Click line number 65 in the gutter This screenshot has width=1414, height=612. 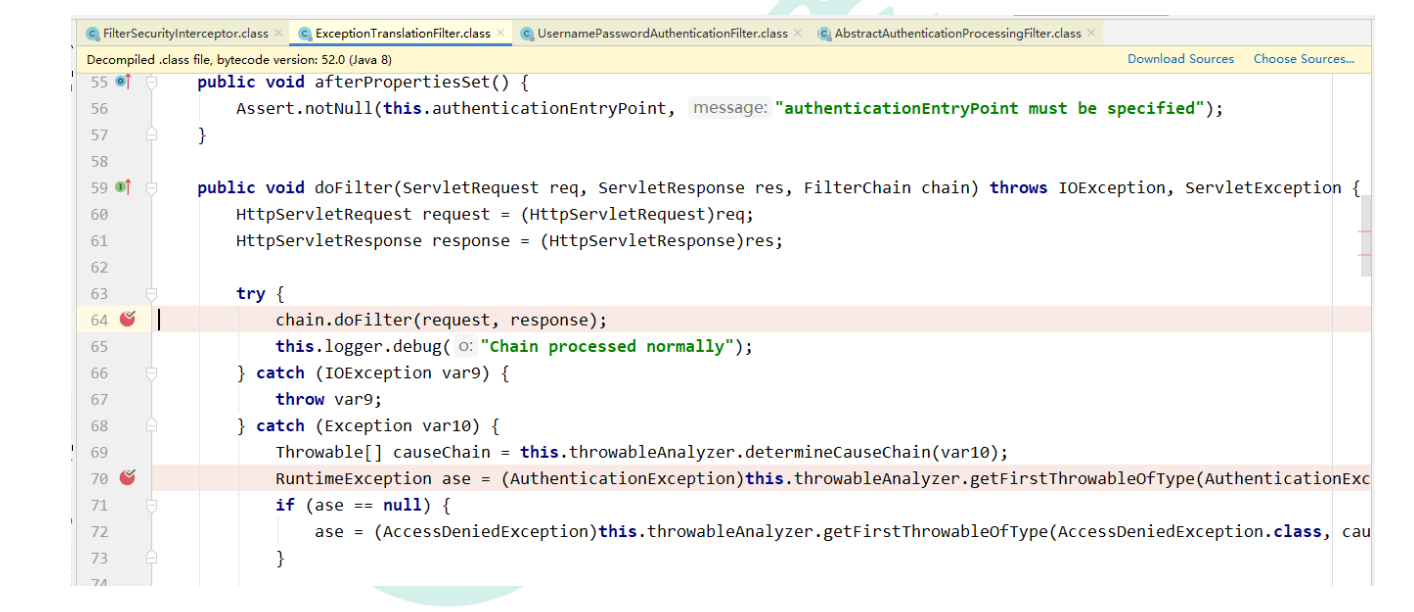[x=99, y=346]
